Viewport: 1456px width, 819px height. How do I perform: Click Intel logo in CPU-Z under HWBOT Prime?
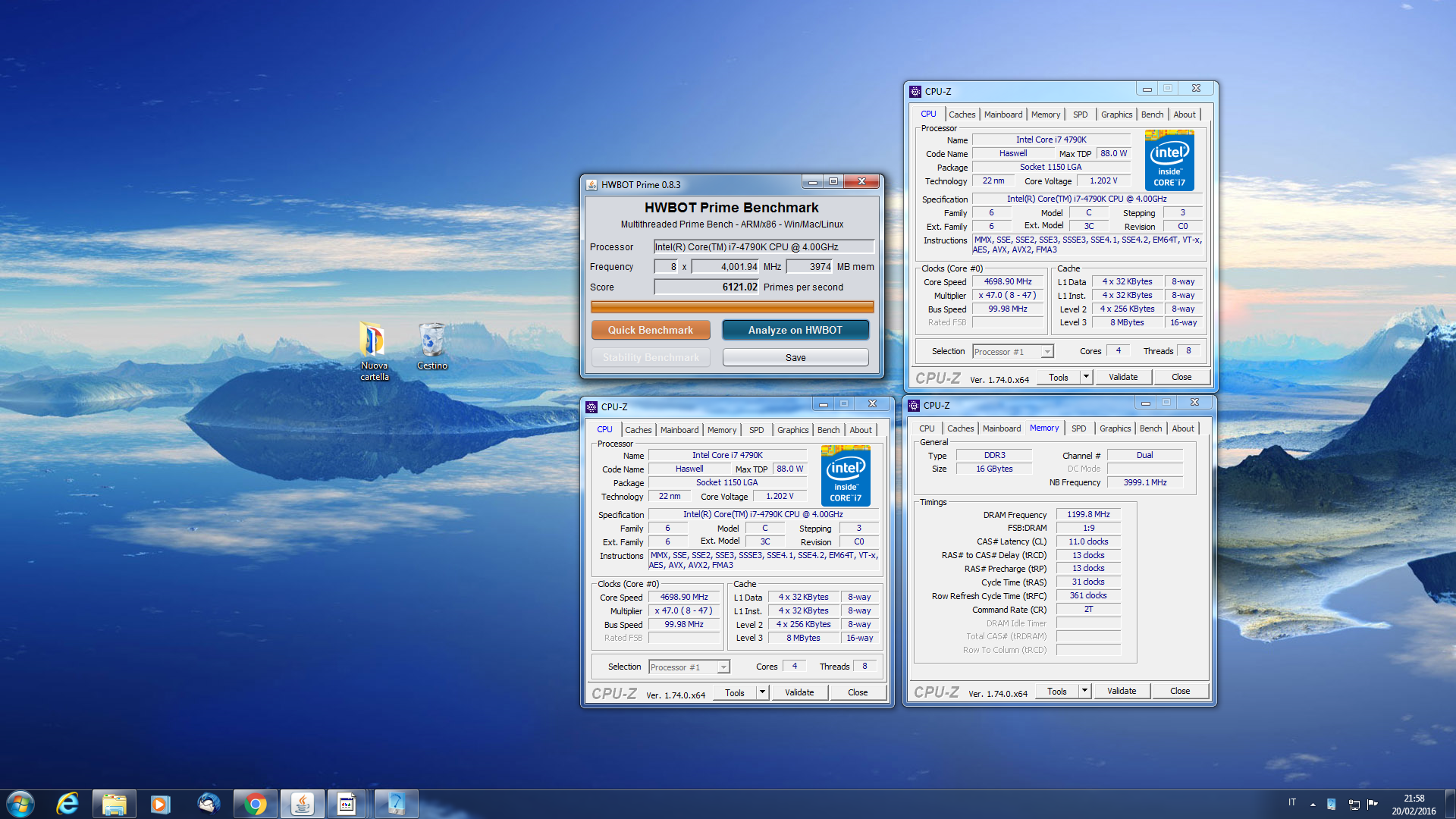(x=845, y=475)
